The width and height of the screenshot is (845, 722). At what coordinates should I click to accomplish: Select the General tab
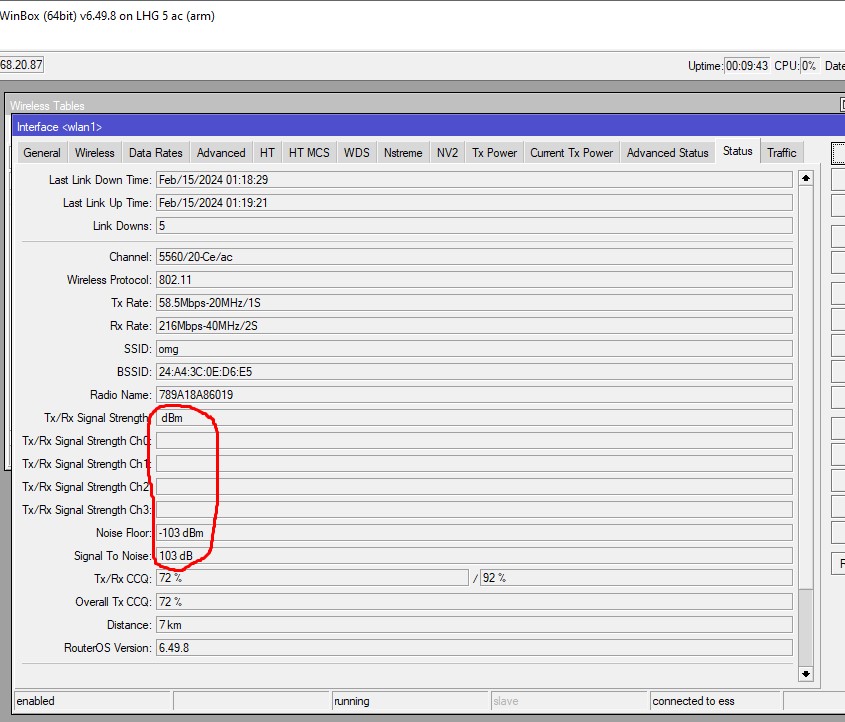pos(41,152)
